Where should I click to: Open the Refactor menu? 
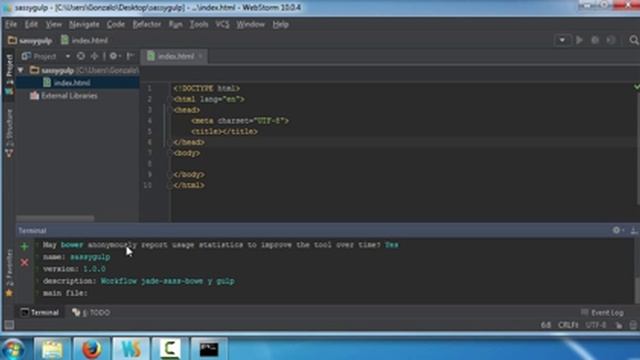click(x=147, y=24)
